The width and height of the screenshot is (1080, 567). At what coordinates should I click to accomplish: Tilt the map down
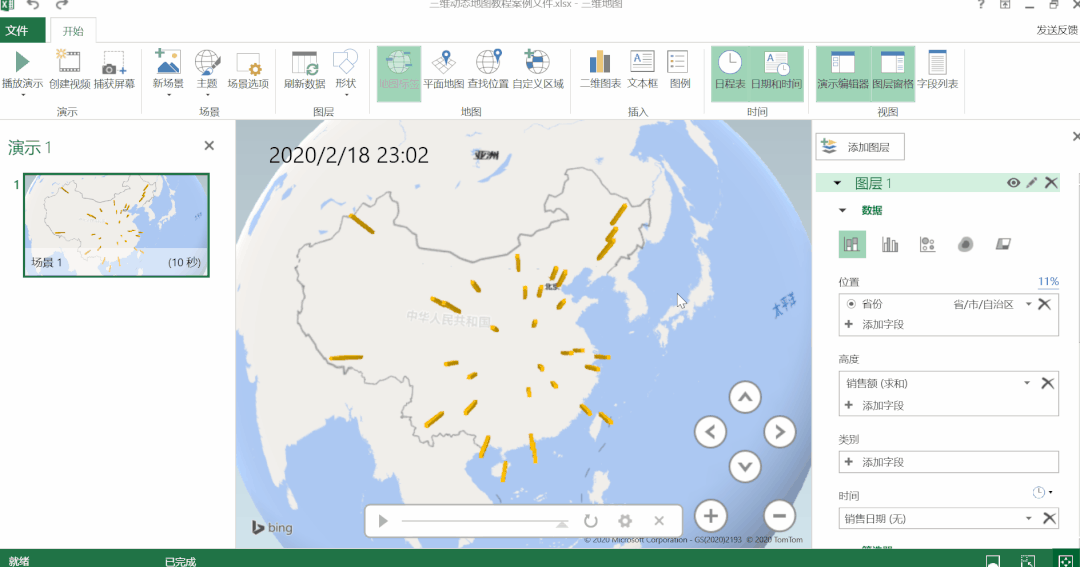click(745, 466)
